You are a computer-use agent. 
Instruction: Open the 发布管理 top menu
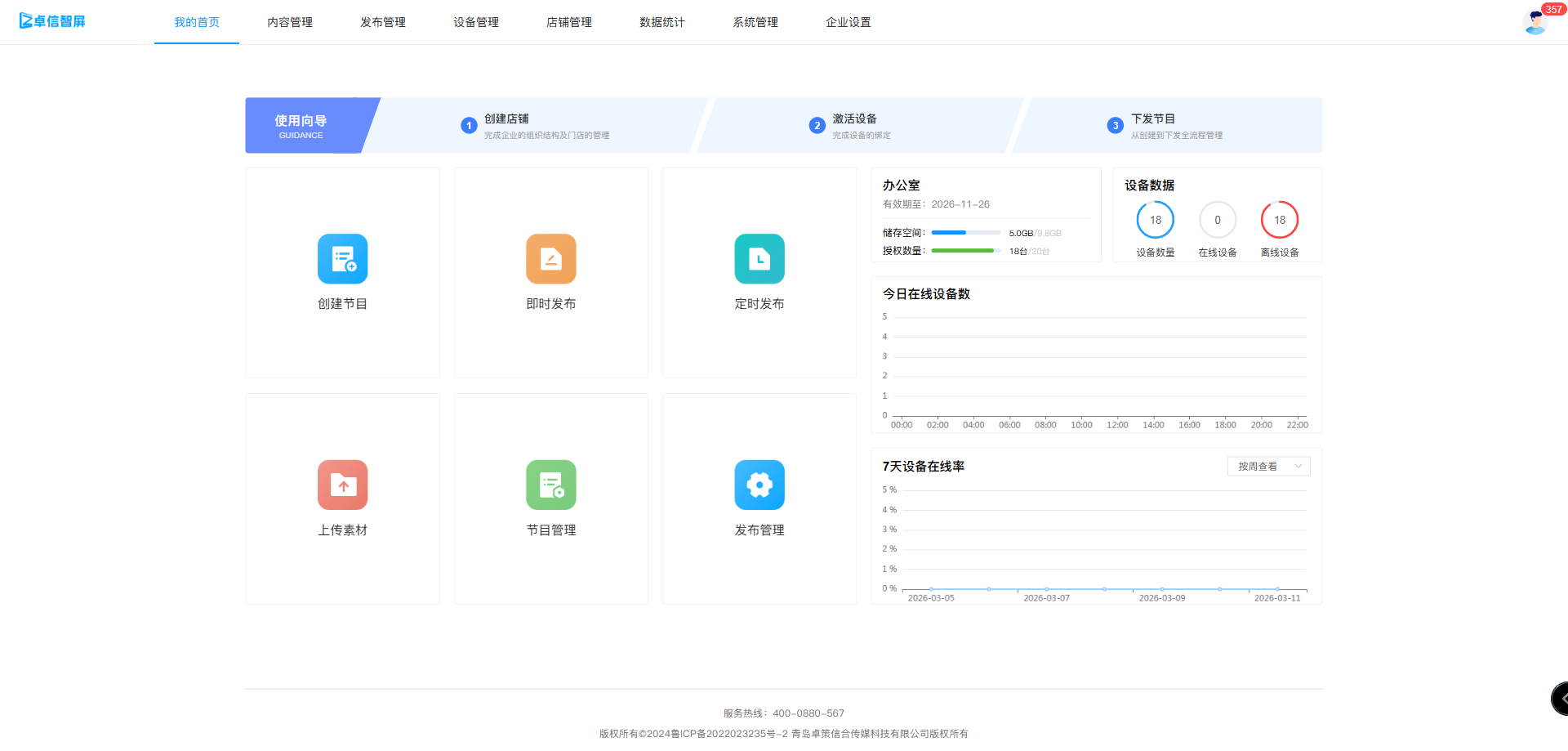coord(383,22)
